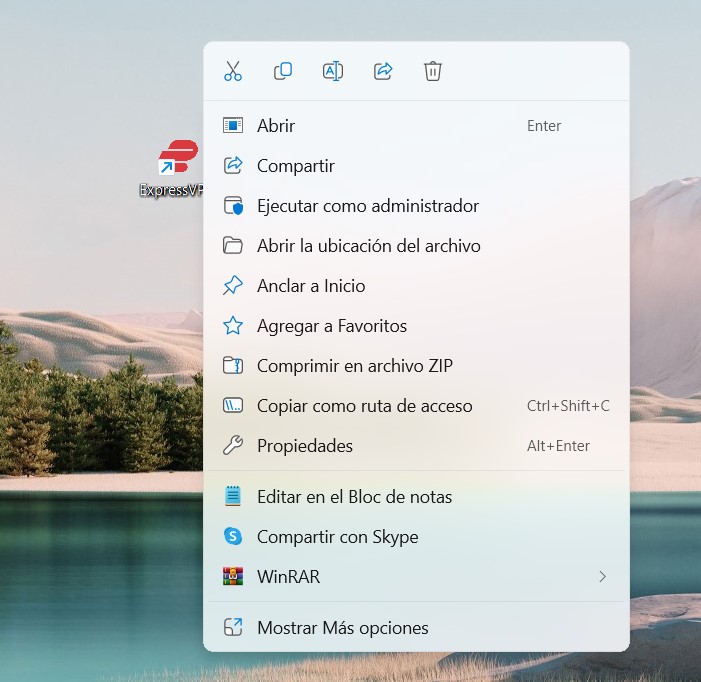This screenshot has height=682, width=701.
Task: Choose the Compartir menu entry
Action: coord(416,166)
